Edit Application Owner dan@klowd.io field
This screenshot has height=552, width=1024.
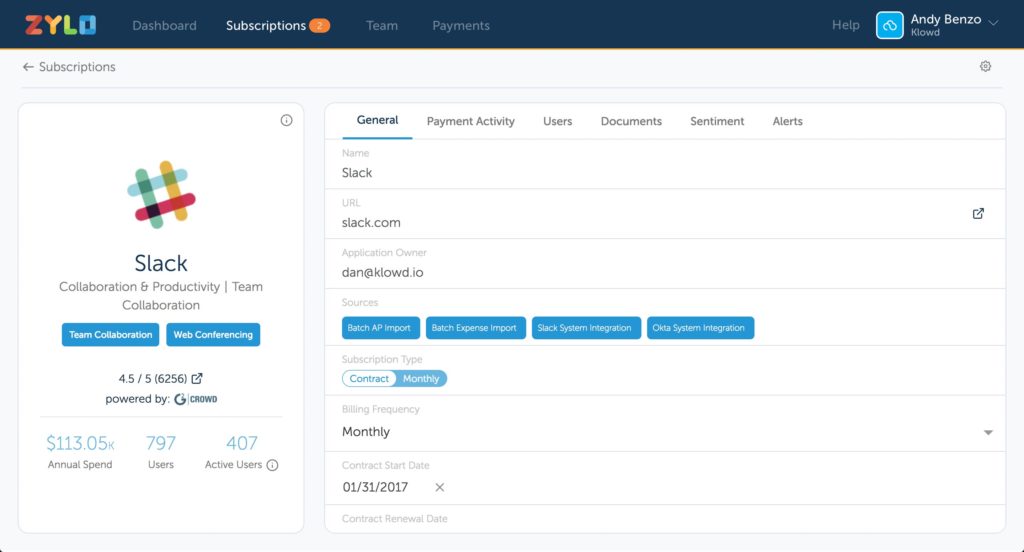[665, 264]
